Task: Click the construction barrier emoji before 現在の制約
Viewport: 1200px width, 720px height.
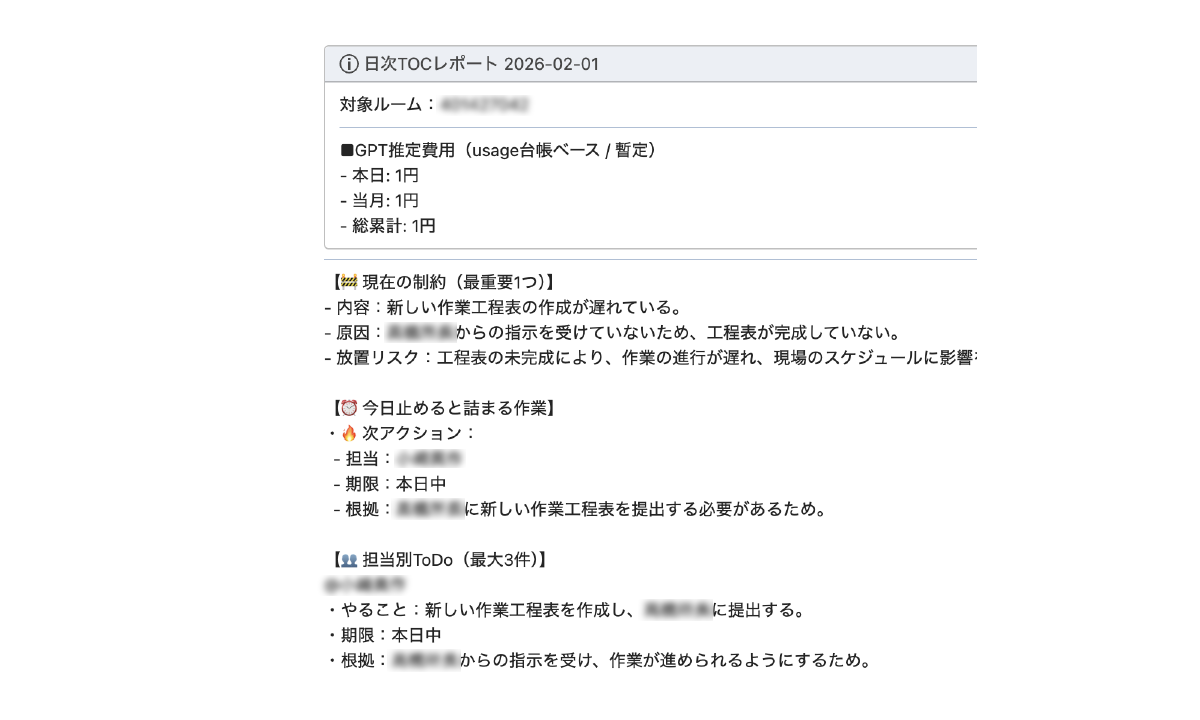Action: pos(349,282)
